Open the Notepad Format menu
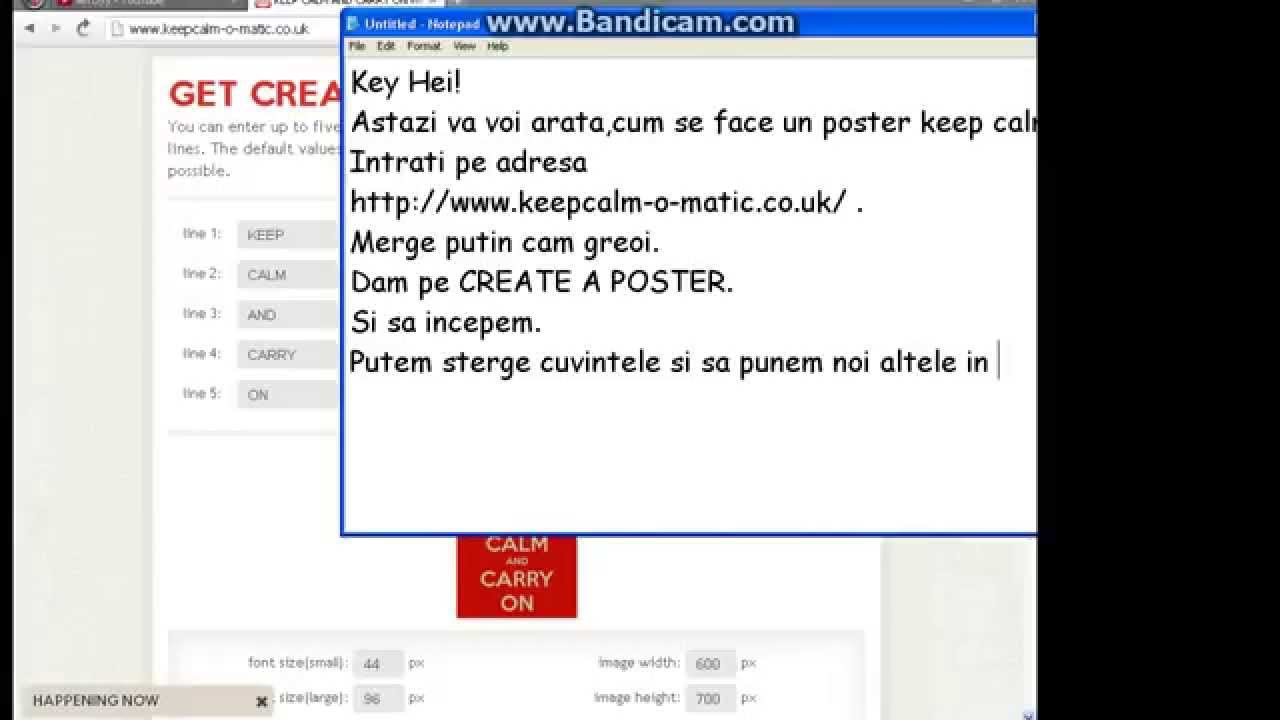This screenshot has width=1280, height=720. point(424,46)
